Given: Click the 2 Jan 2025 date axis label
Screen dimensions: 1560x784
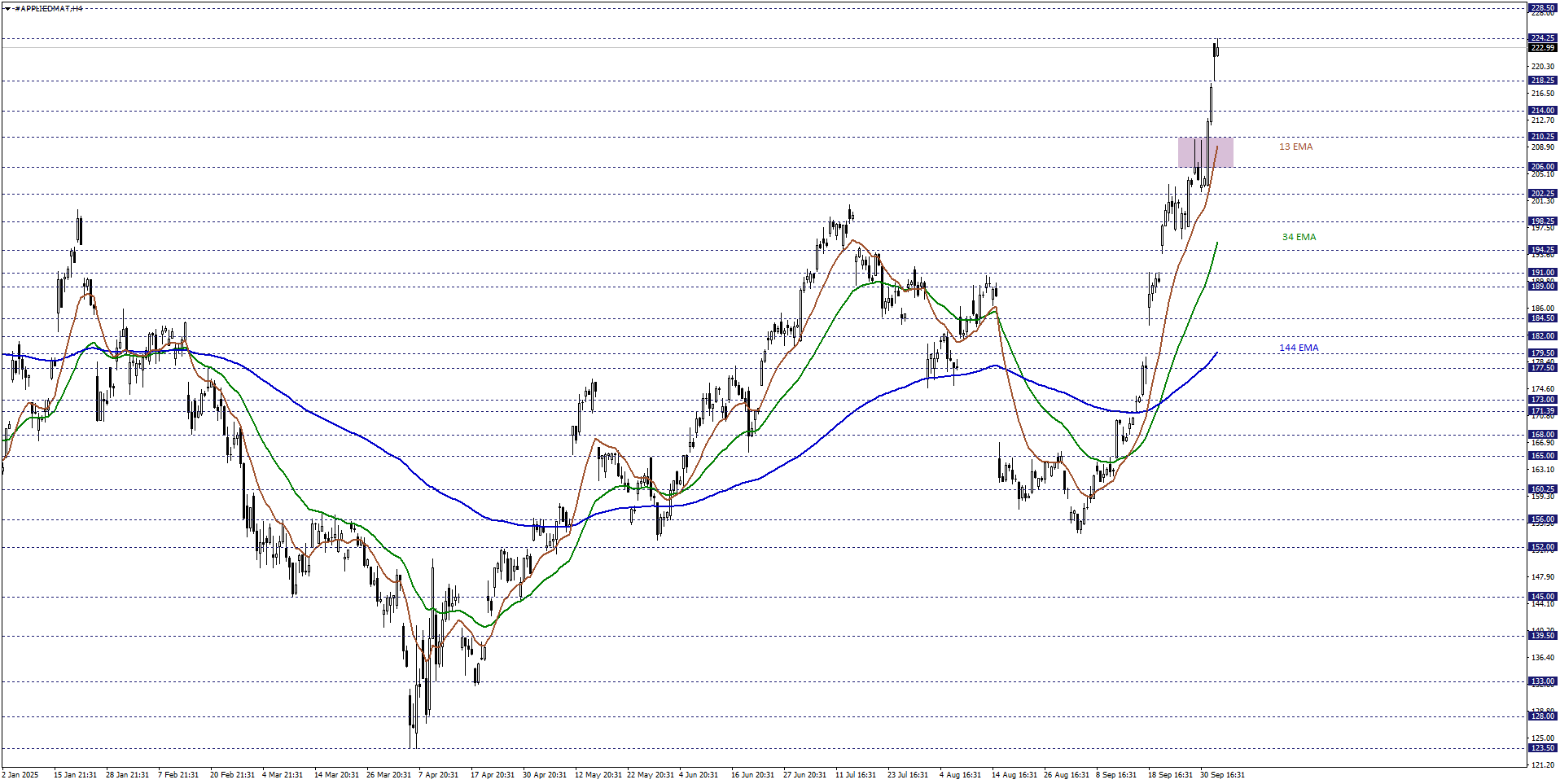Looking at the screenshot, I should click(20, 775).
